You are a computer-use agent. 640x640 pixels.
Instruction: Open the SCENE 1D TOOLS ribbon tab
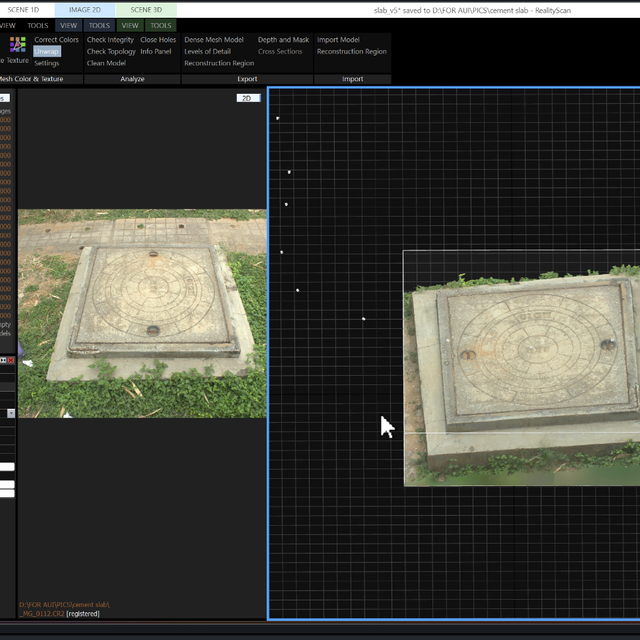tap(38, 25)
